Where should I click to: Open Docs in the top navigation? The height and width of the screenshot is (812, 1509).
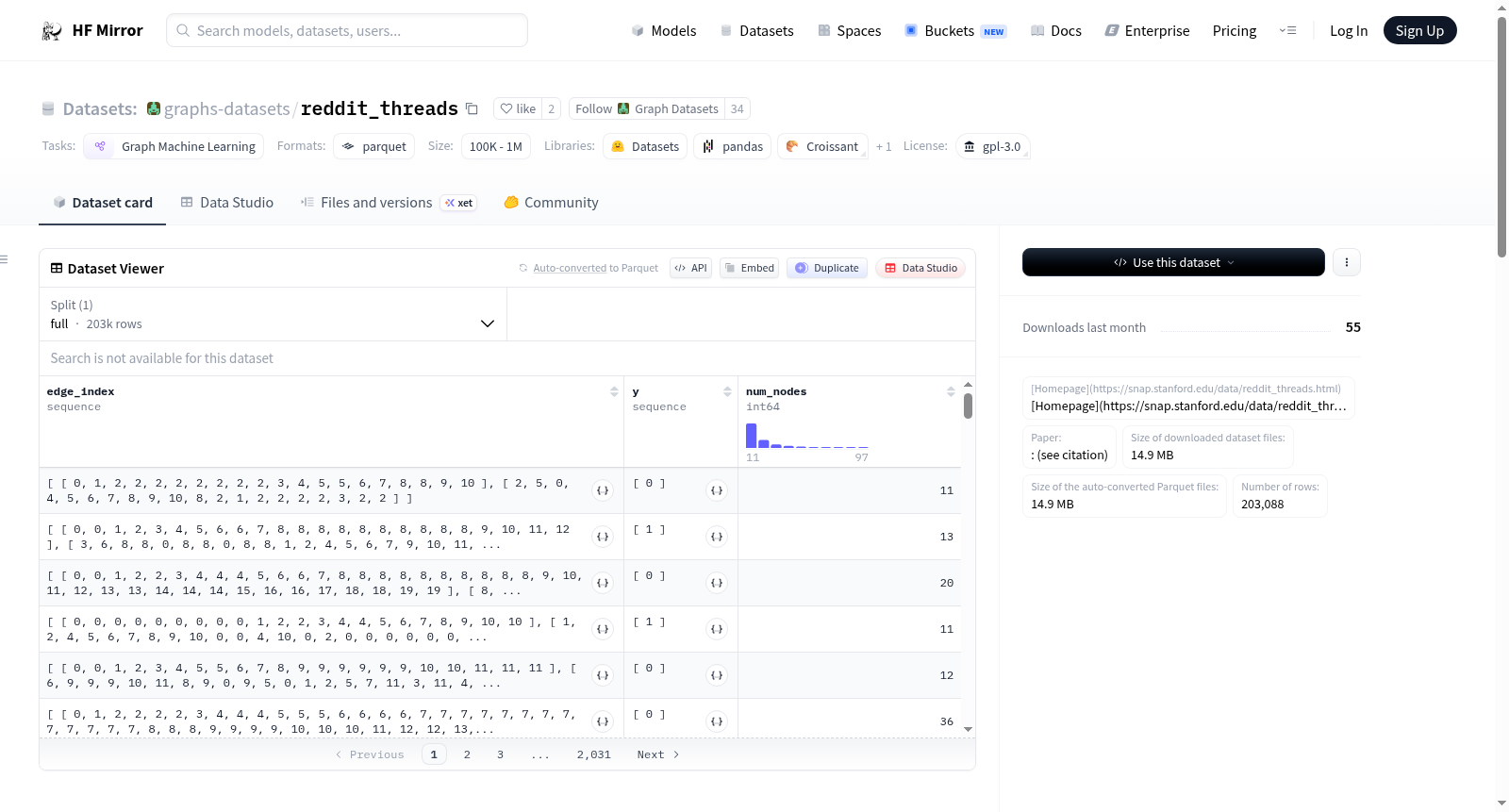coord(1056,31)
